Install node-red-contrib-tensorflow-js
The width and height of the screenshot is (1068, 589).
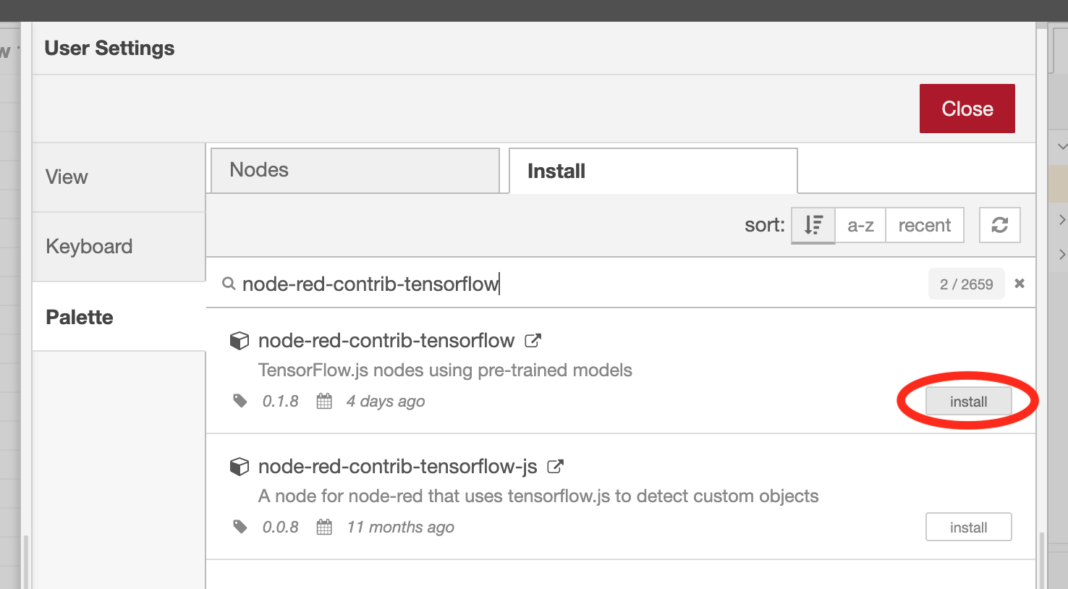(968, 527)
